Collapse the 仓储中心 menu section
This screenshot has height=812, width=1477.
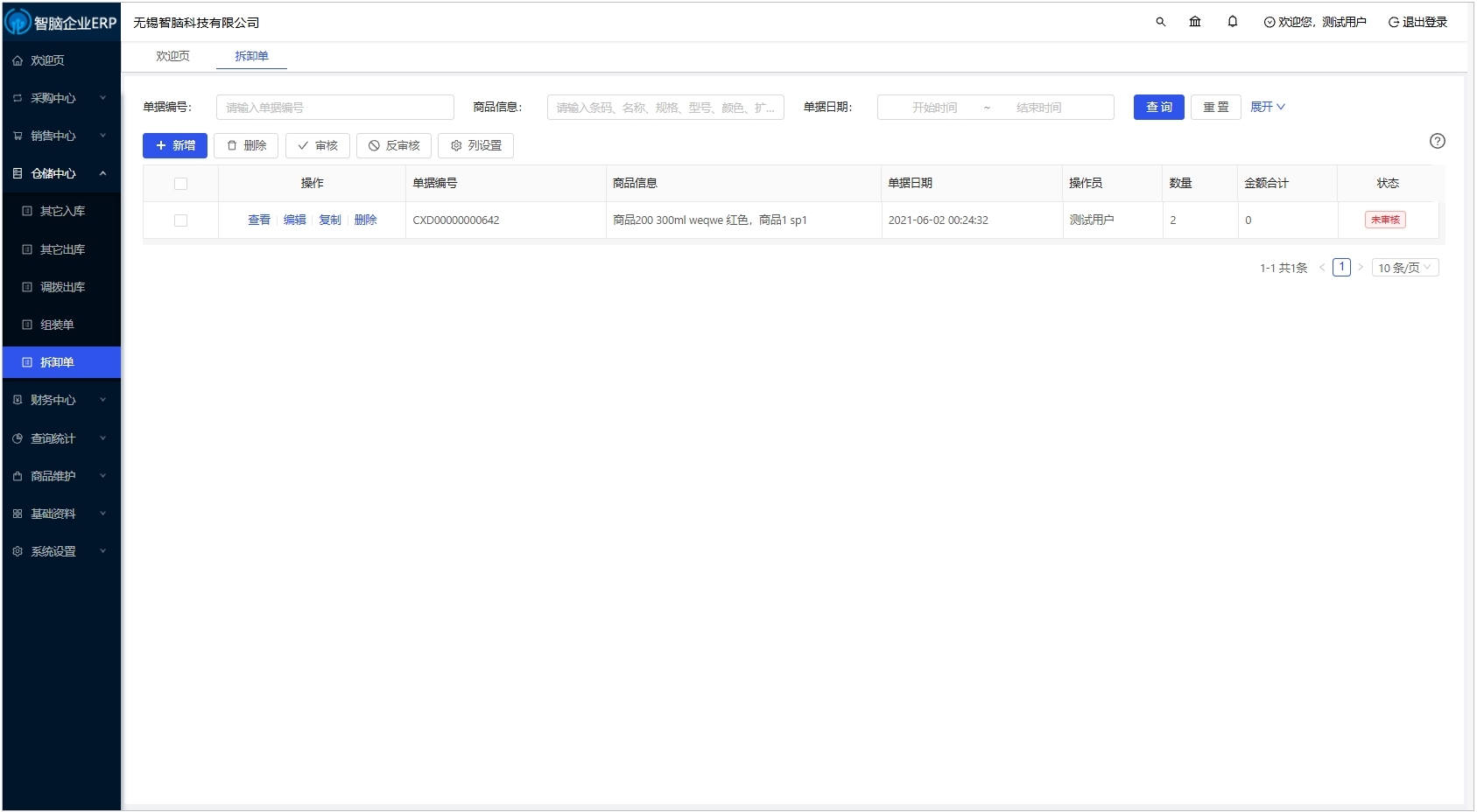[56, 173]
